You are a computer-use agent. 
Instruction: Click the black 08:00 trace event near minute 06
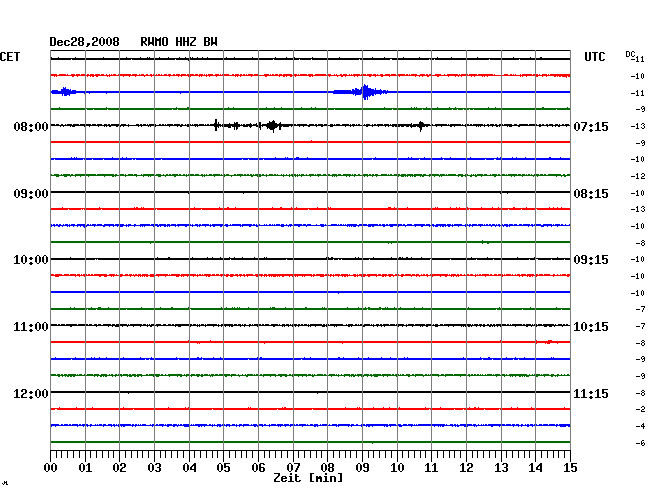[x=273, y=125]
